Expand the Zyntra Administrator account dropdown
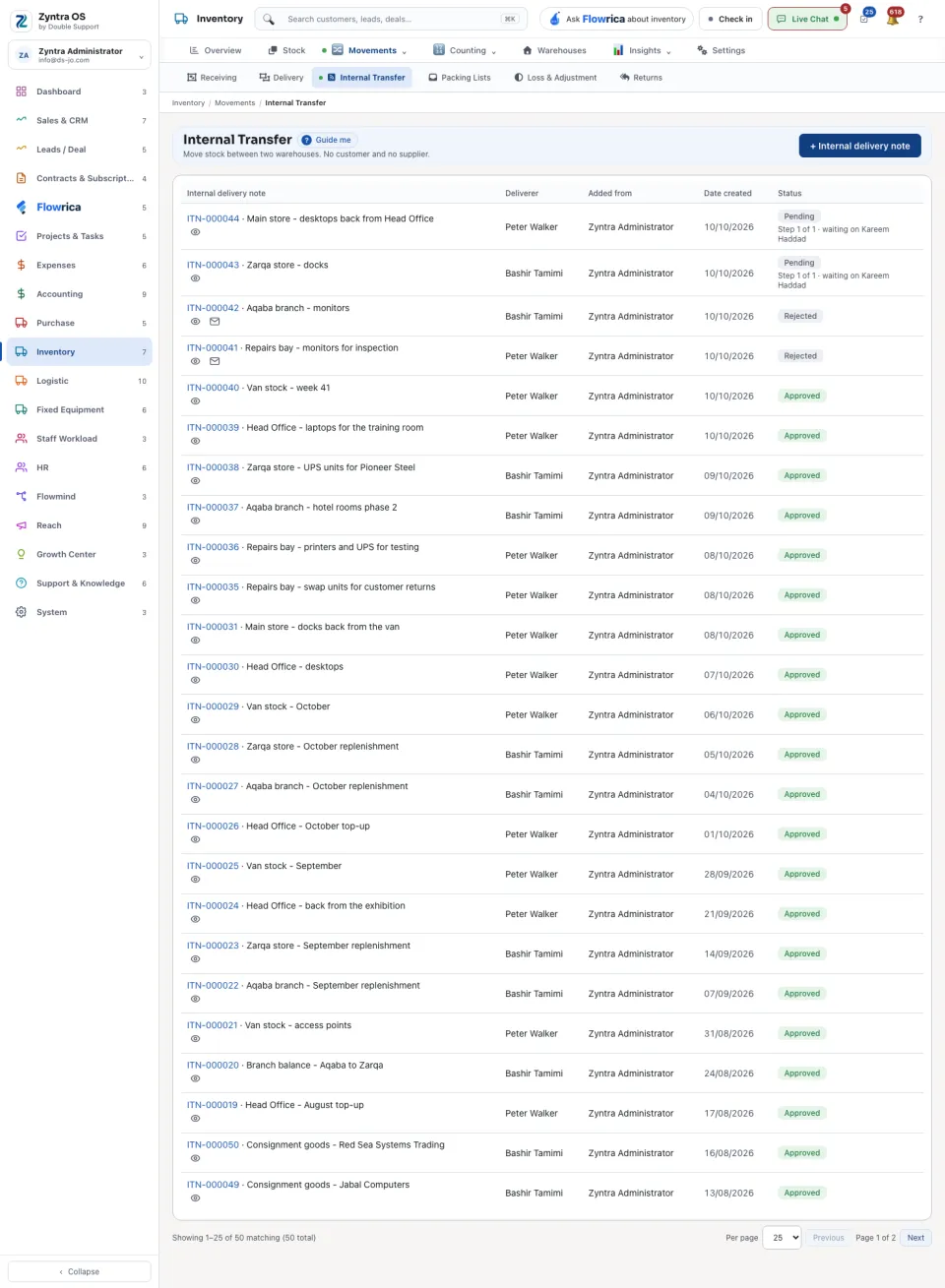This screenshot has height=1288, width=945. pyautogui.click(x=80, y=55)
